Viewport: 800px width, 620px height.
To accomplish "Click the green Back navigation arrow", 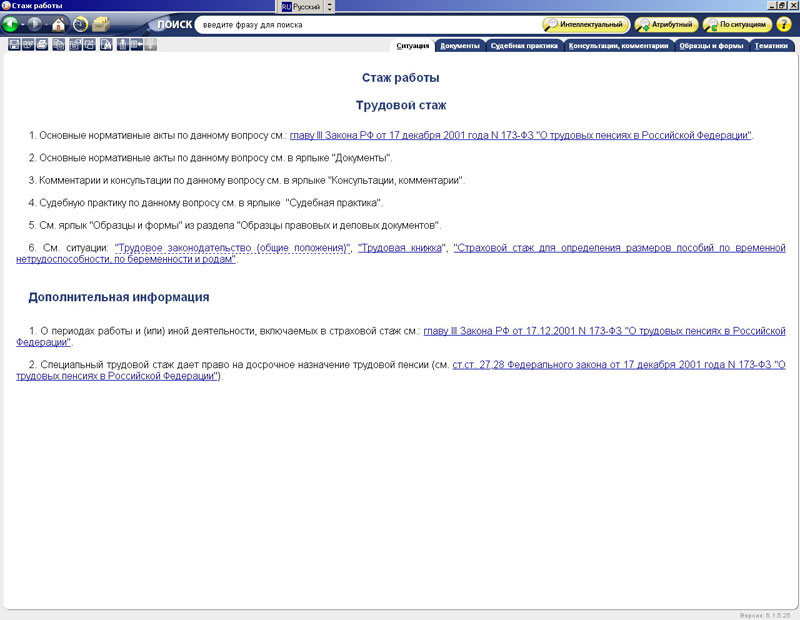I will (x=12, y=24).
